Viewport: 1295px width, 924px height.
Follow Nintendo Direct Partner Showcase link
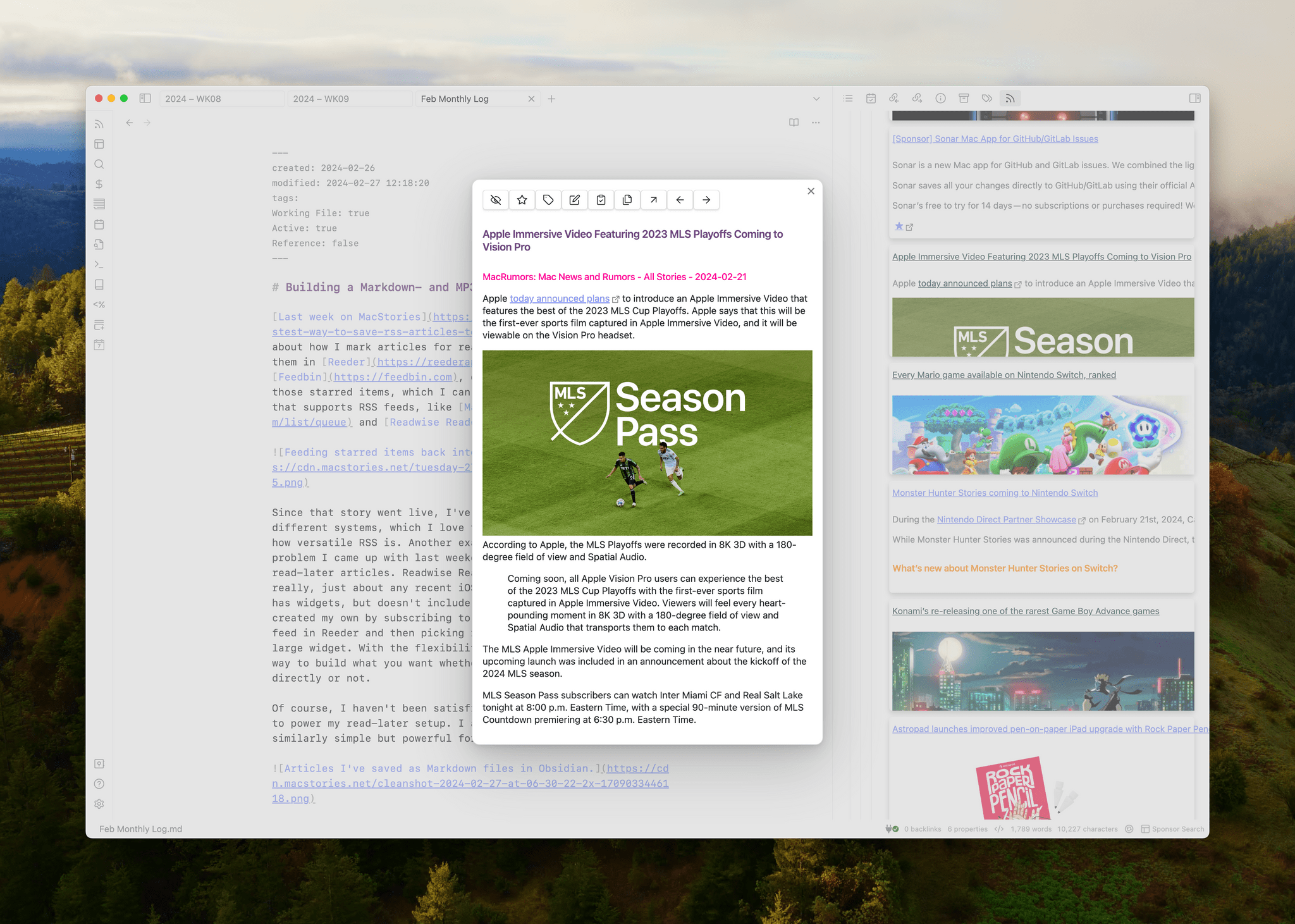(1006, 520)
